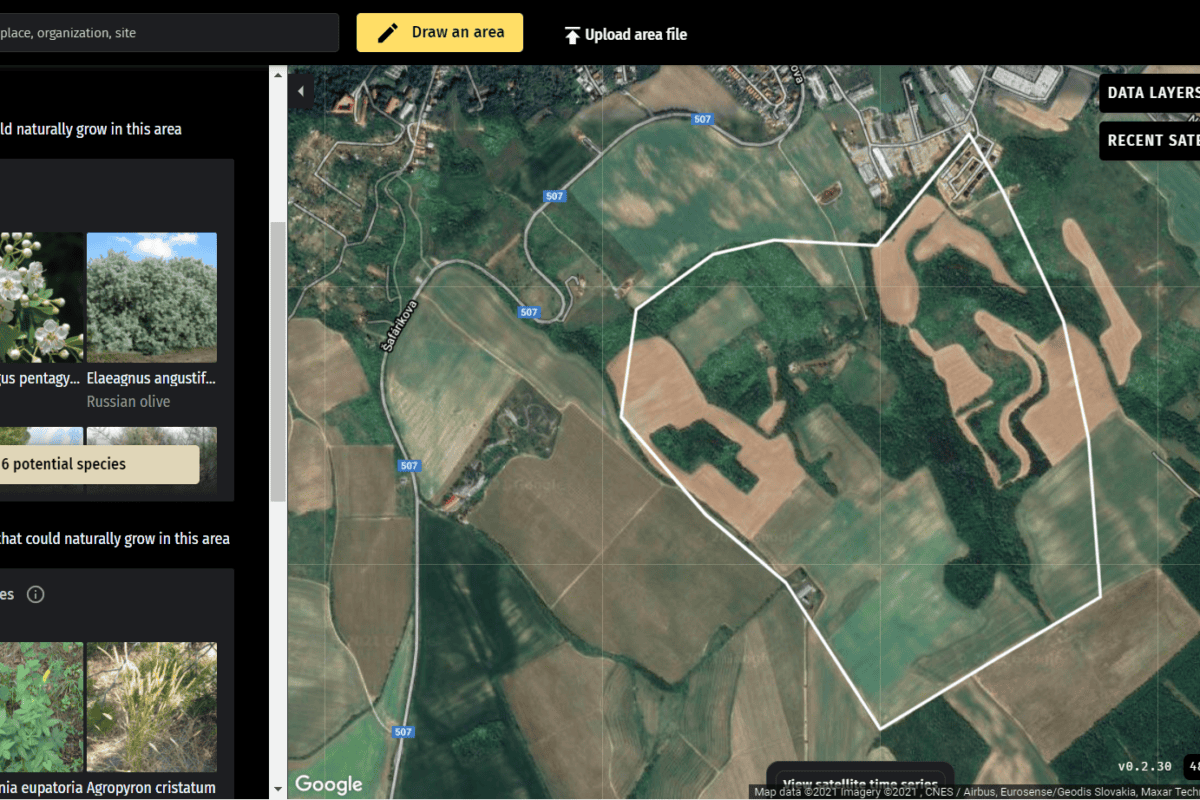Select the Russian olive species thumbnail
Image resolution: width=1200 pixels, height=800 pixels.
click(x=151, y=296)
